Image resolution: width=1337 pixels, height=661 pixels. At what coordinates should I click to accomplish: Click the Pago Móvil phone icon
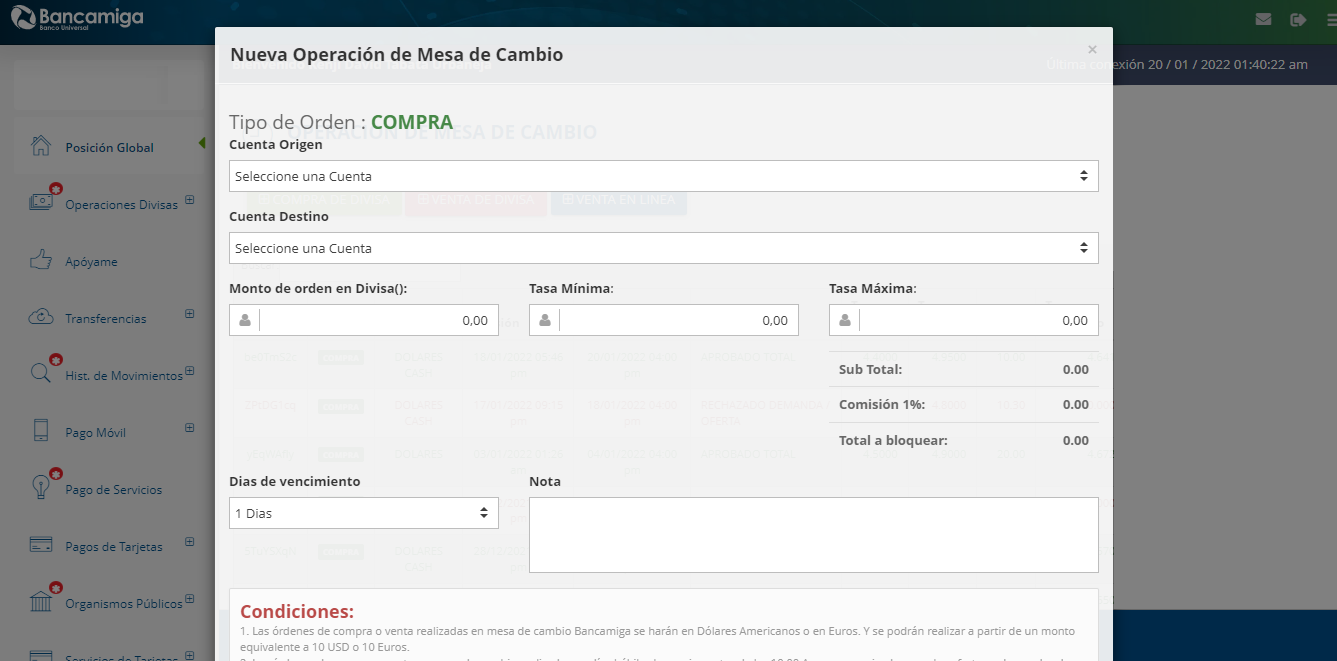click(41, 432)
